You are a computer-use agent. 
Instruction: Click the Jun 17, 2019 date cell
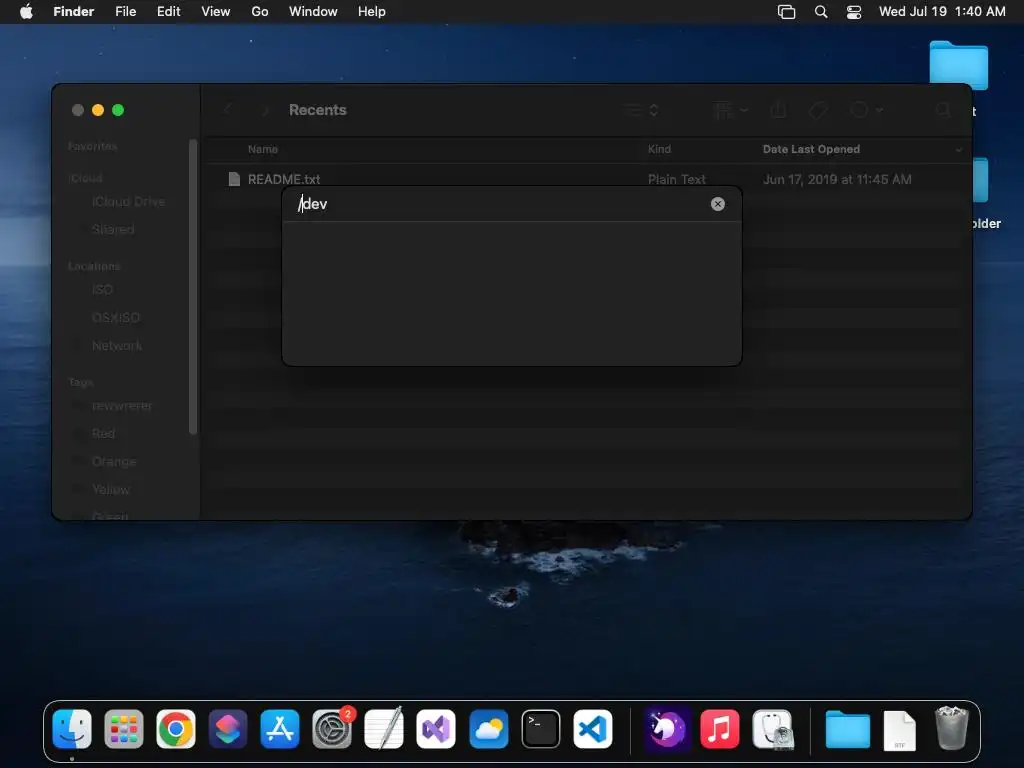click(837, 179)
